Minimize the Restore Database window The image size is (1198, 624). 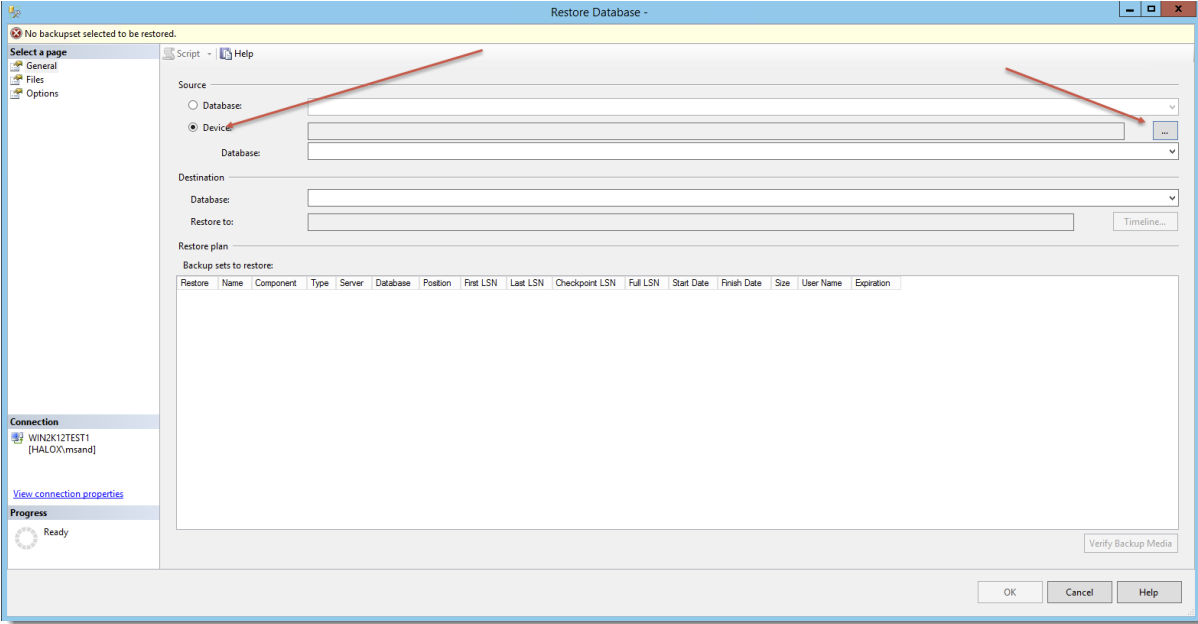[1129, 10]
